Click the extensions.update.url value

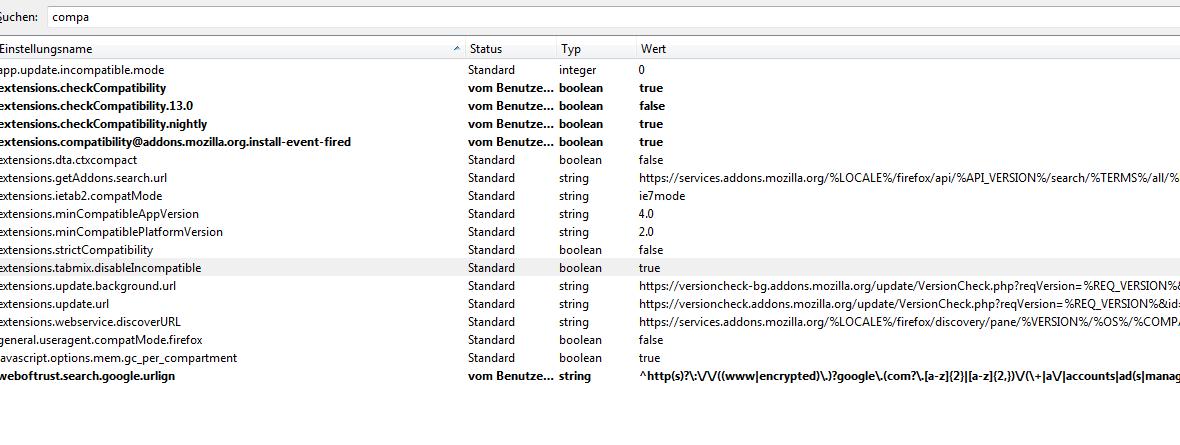tap(900, 304)
